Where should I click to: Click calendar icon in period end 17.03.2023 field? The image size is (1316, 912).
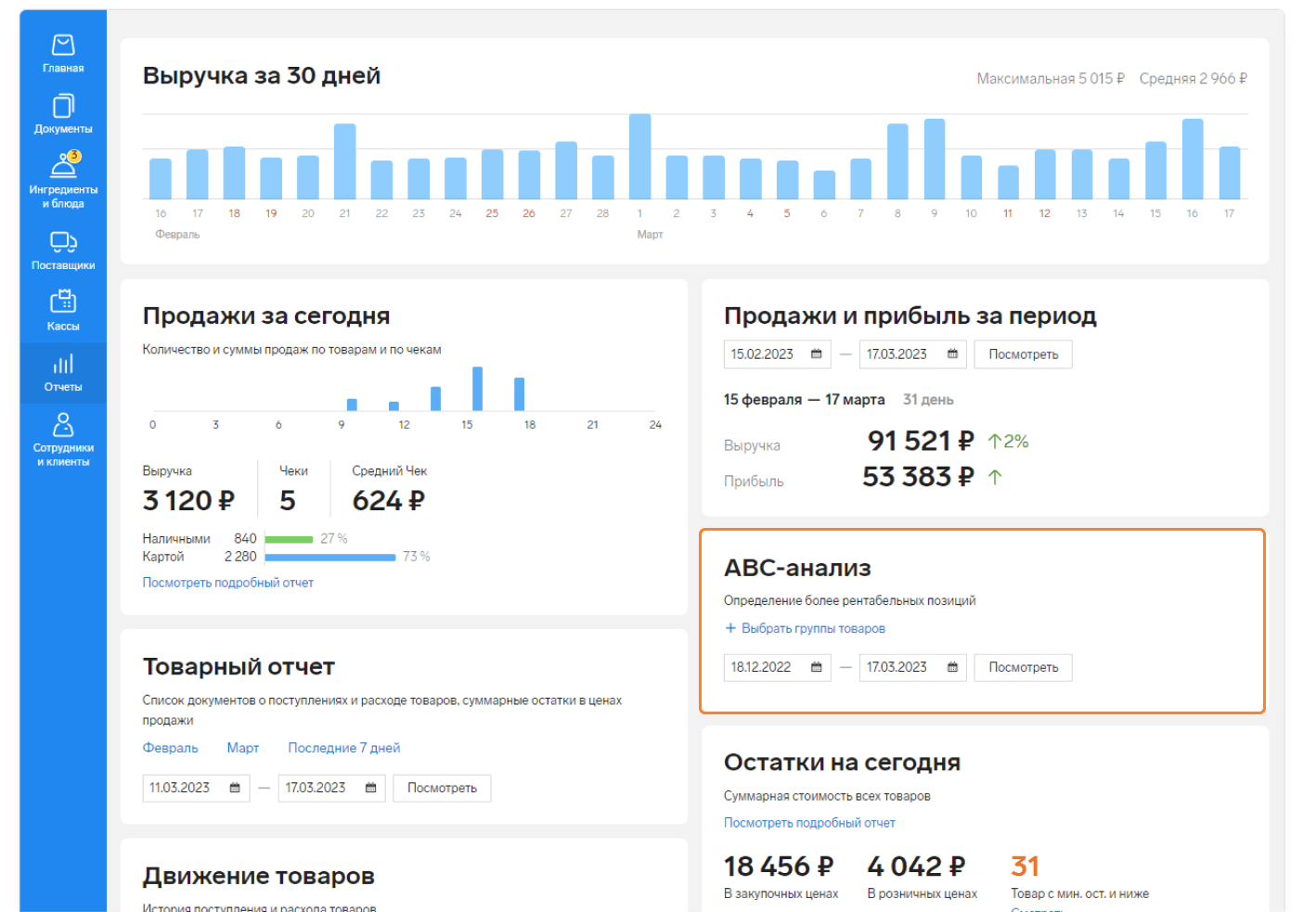pyautogui.click(x=952, y=354)
